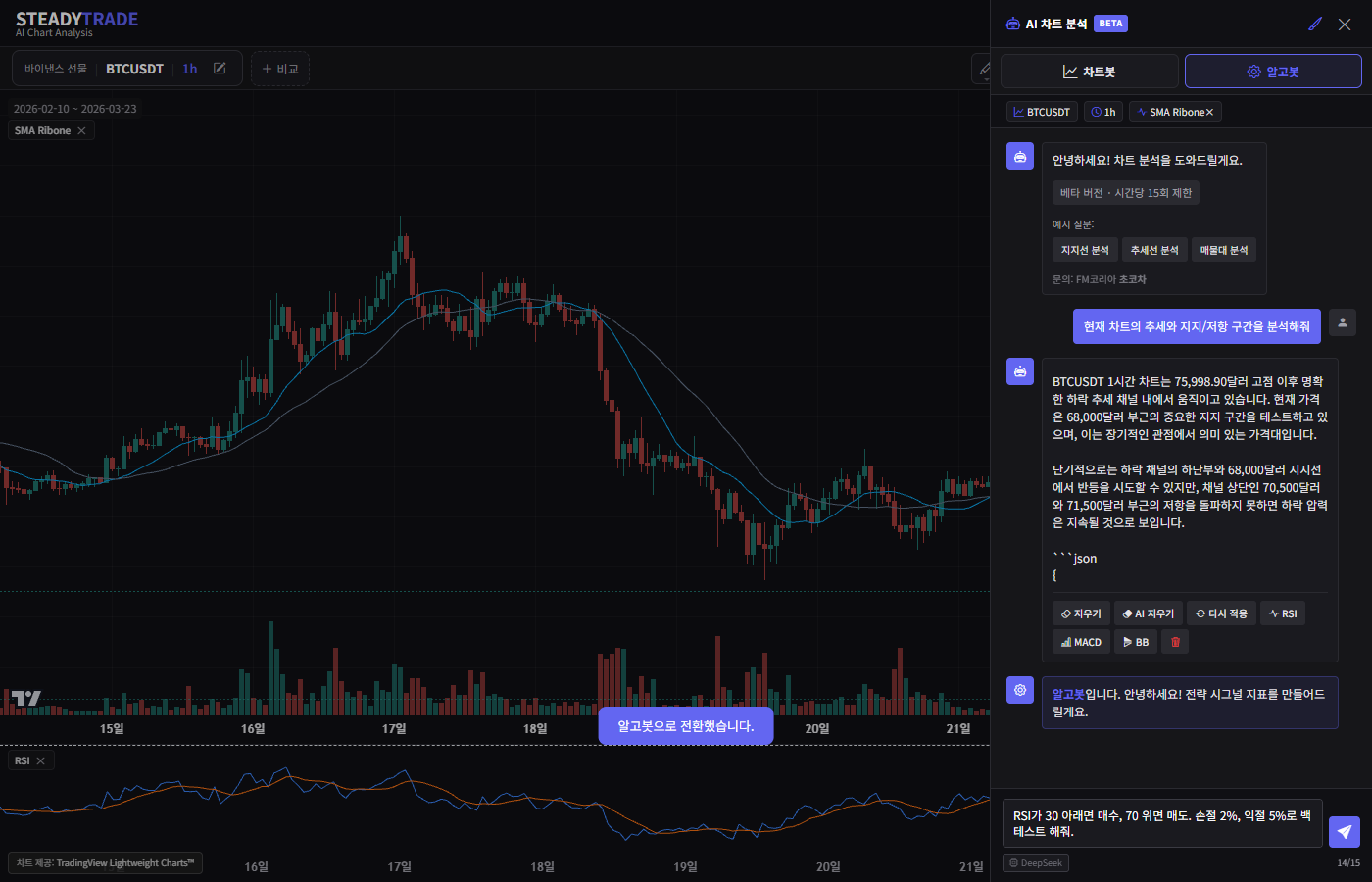Add the MACD indicator from chat actions
Viewport: 1372px width, 882px height.
tap(1081, 642)
